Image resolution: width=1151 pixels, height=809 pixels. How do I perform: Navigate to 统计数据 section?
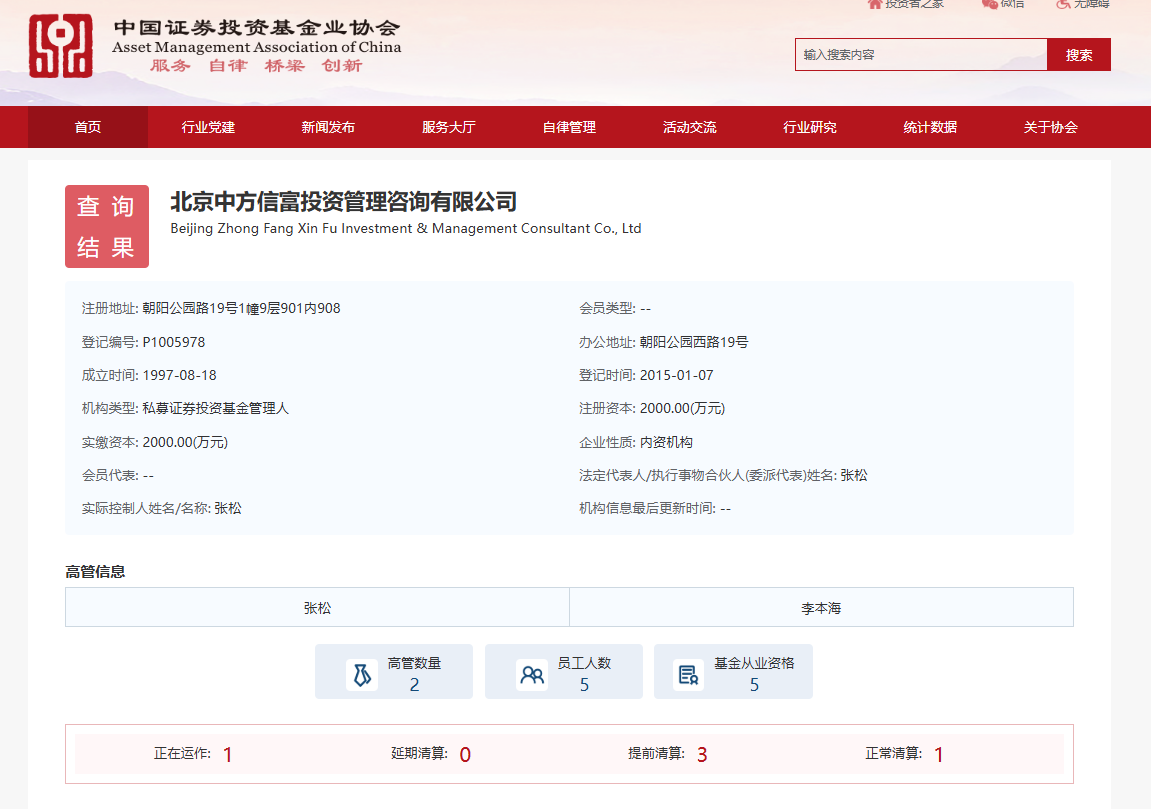point(930,127)
